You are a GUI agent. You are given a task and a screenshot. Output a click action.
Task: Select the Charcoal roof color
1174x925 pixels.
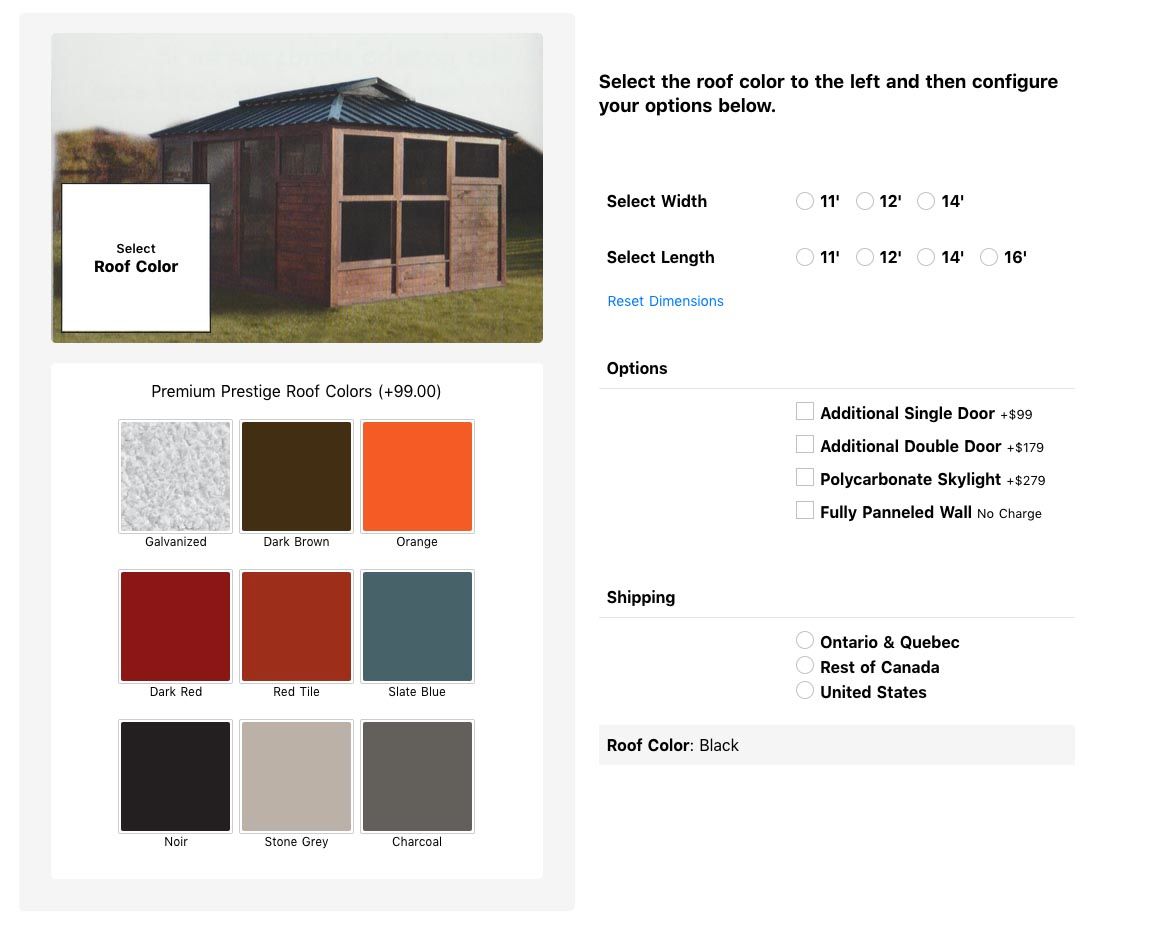pyautogui.click(x=417, y=776)
